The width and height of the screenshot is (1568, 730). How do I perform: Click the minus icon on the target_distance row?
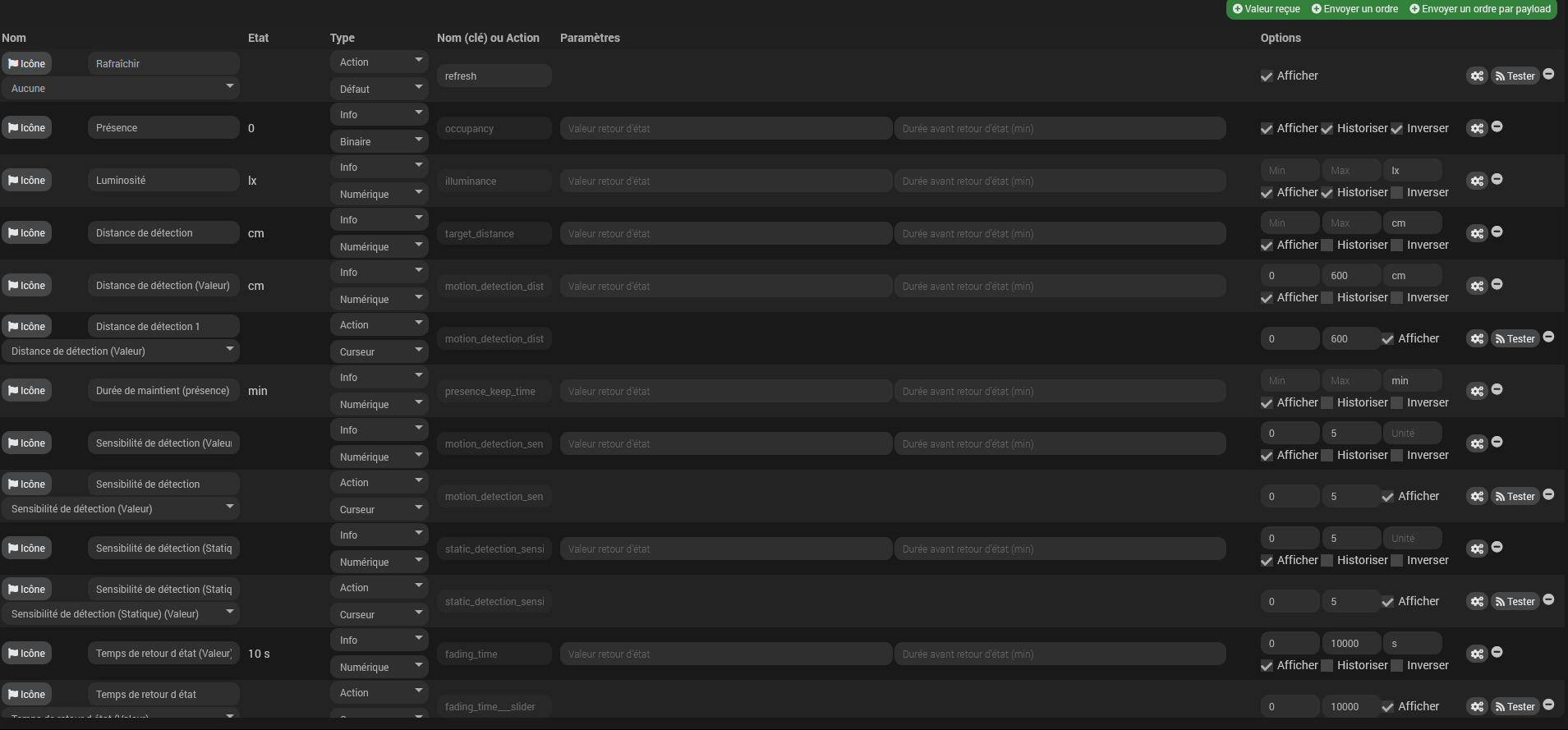click(1497, 232)
